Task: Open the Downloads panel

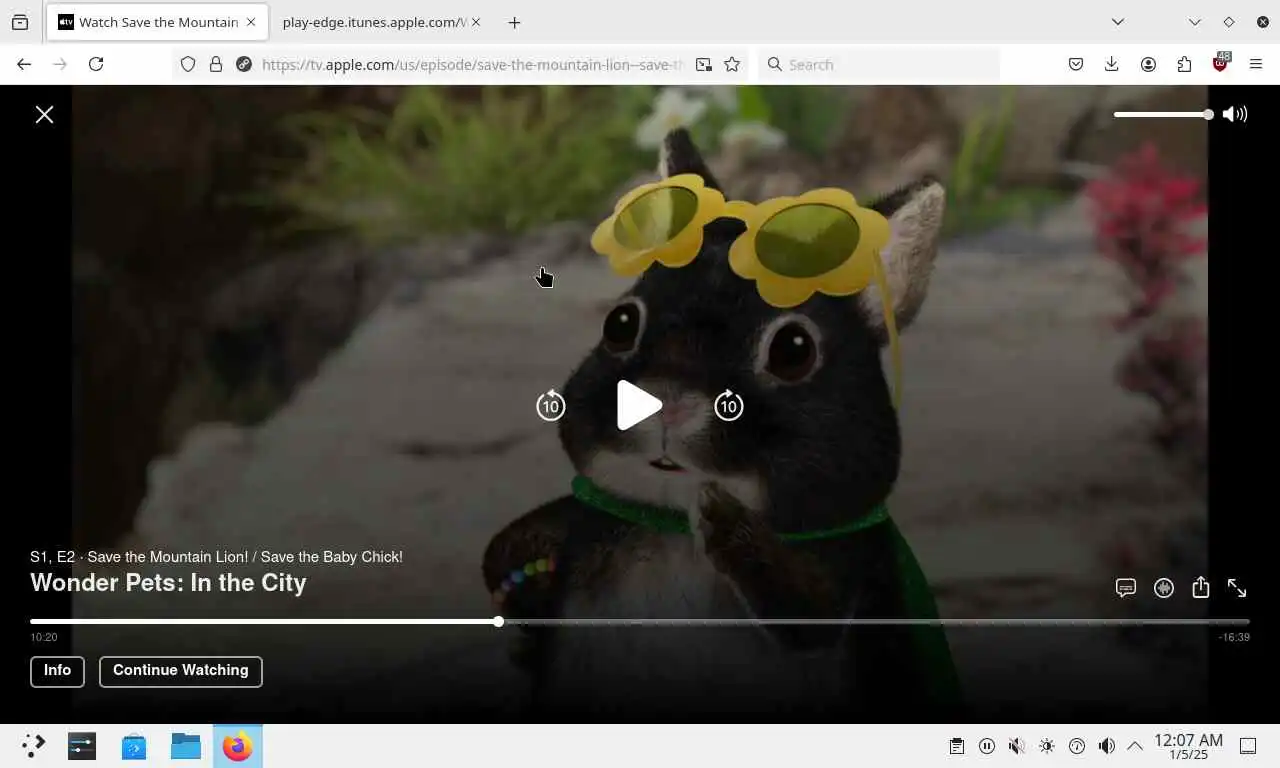Action: click(1111, 64)
